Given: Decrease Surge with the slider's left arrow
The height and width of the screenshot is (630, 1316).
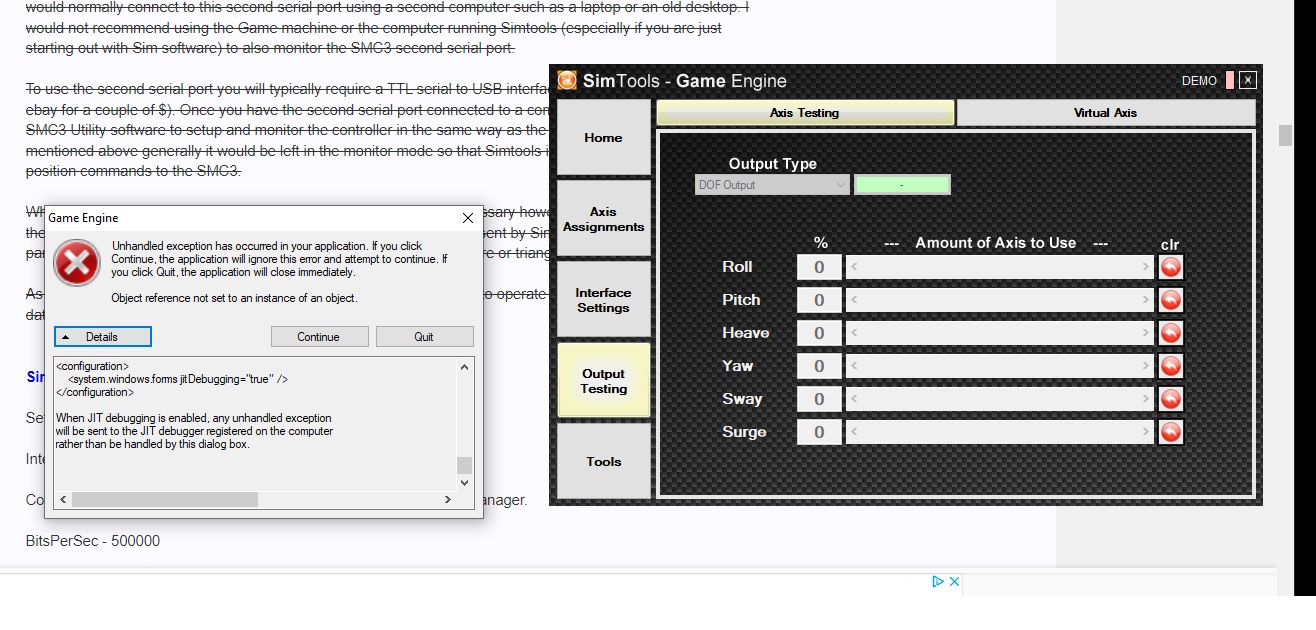Looking at the screenshot, I should point(853,432).
